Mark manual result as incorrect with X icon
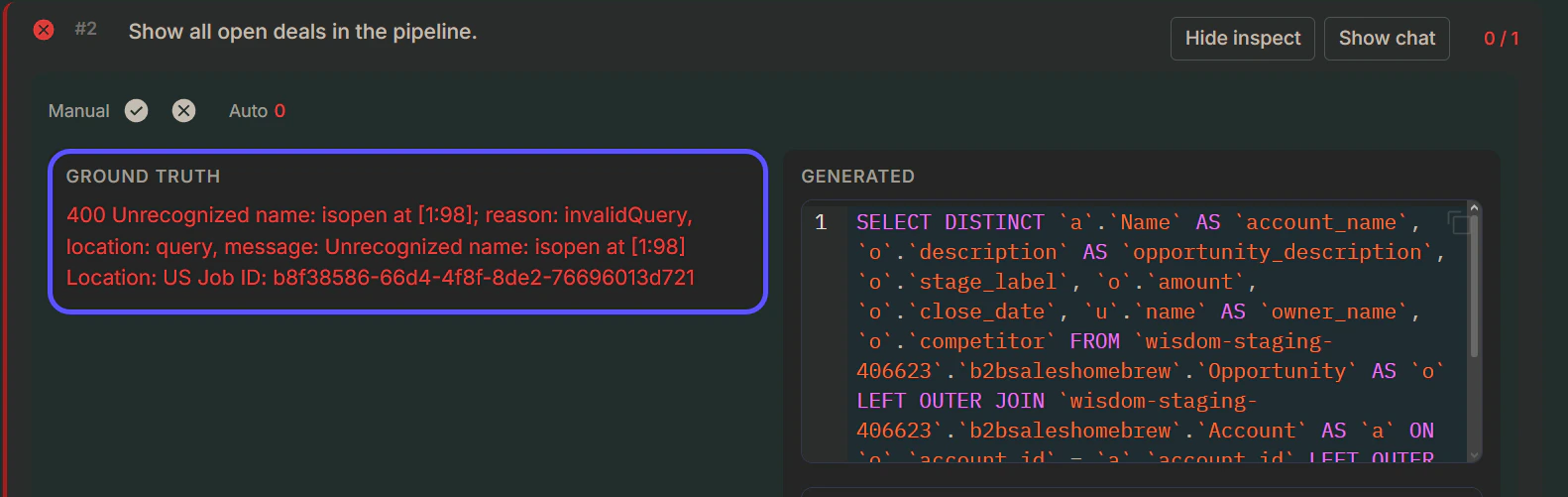Image resolution: width=1568 pixels, height=497 pixels. [184, 111]
